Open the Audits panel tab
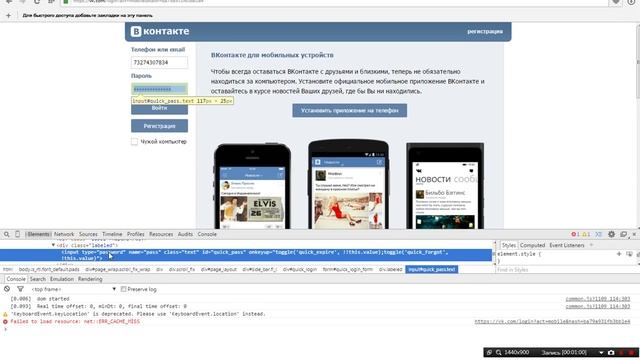This screenshot has width=640, height=360. [x=185, y=234]
